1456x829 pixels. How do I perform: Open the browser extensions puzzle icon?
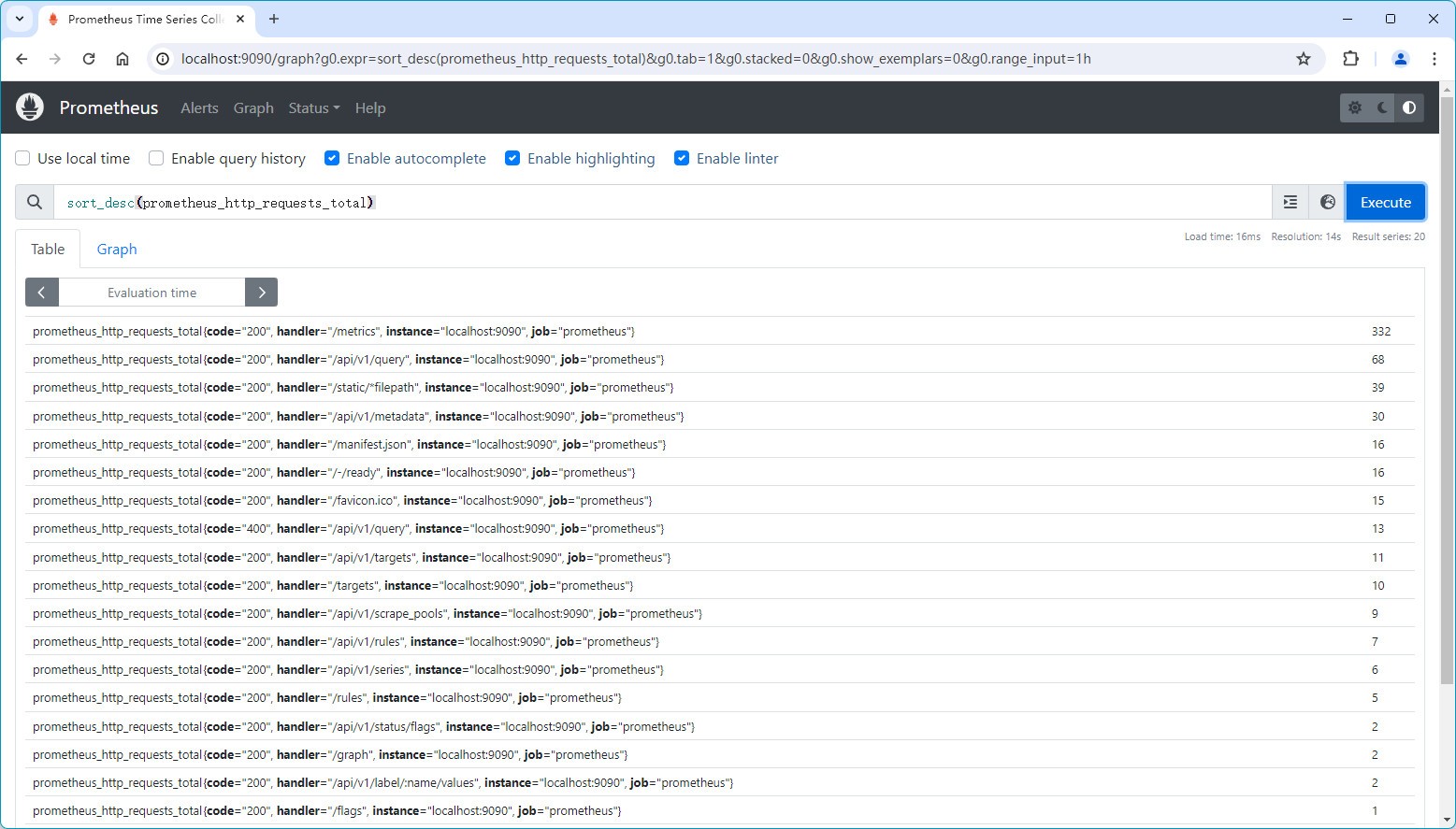[1350, 59]
